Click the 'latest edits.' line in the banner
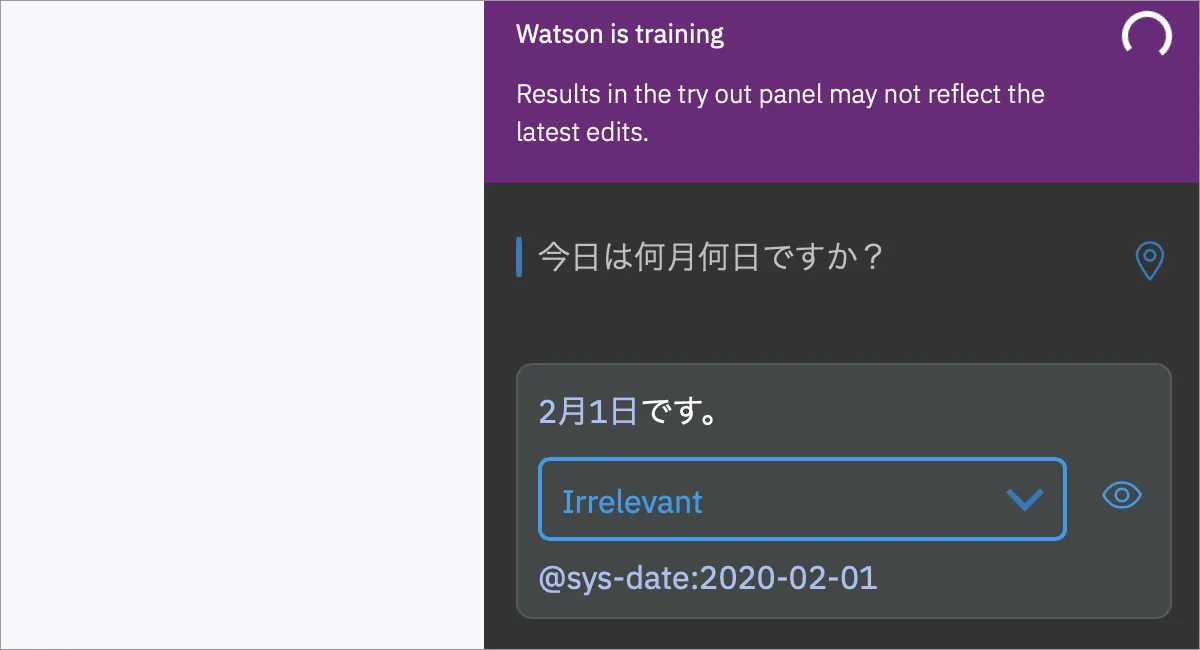The image size is (1200, 650). 582,132
